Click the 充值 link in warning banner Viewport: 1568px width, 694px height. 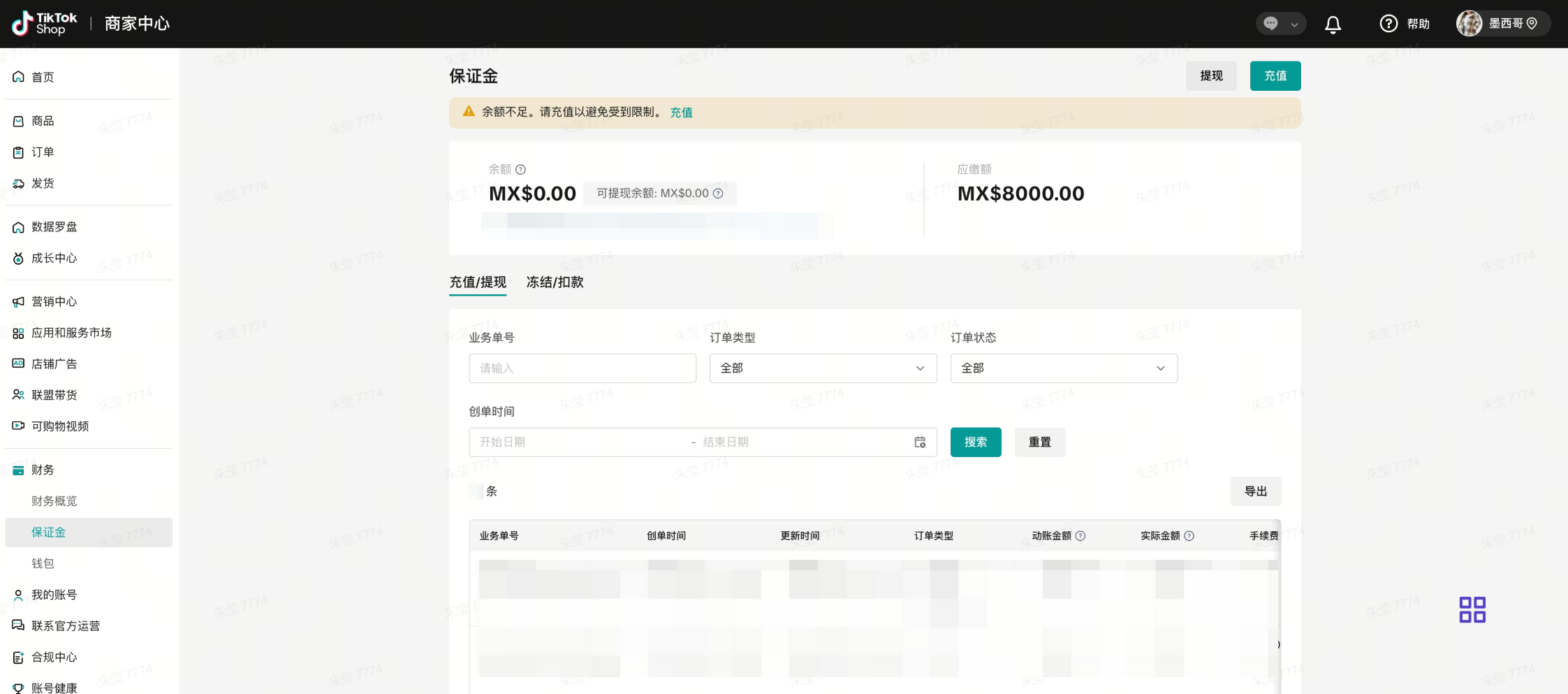(681, 113)
